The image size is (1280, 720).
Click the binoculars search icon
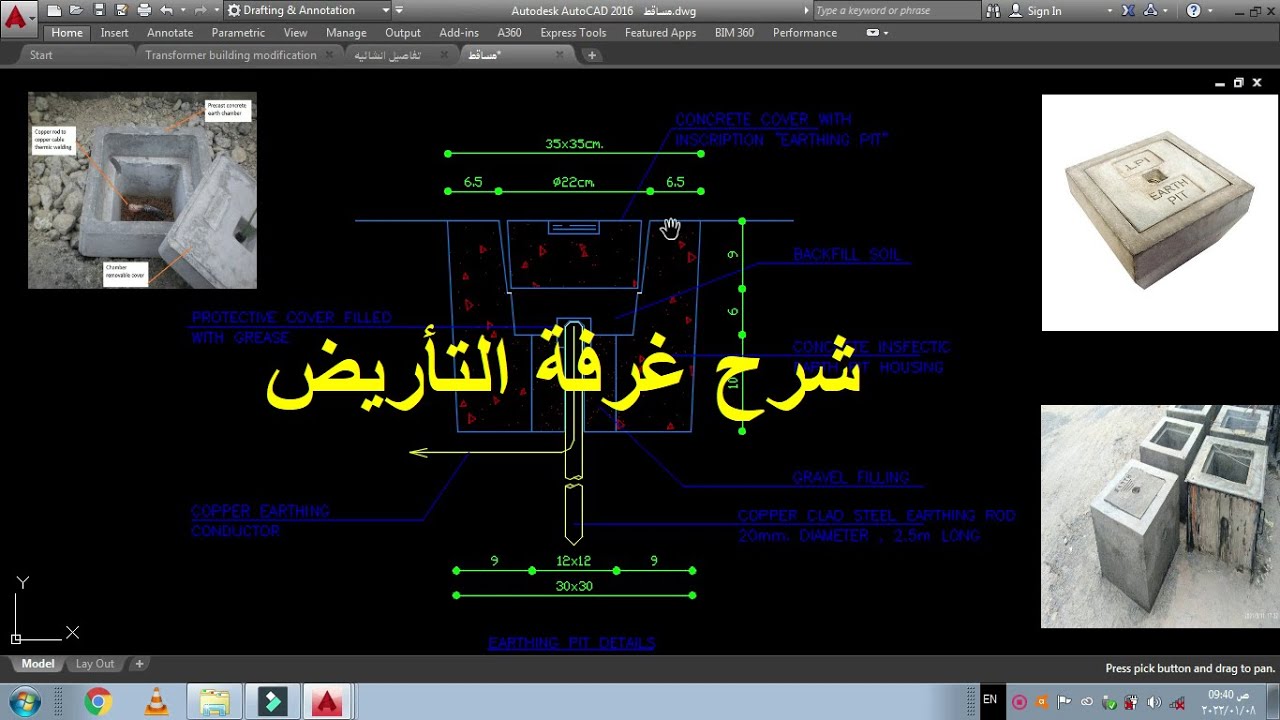[993, 10]
